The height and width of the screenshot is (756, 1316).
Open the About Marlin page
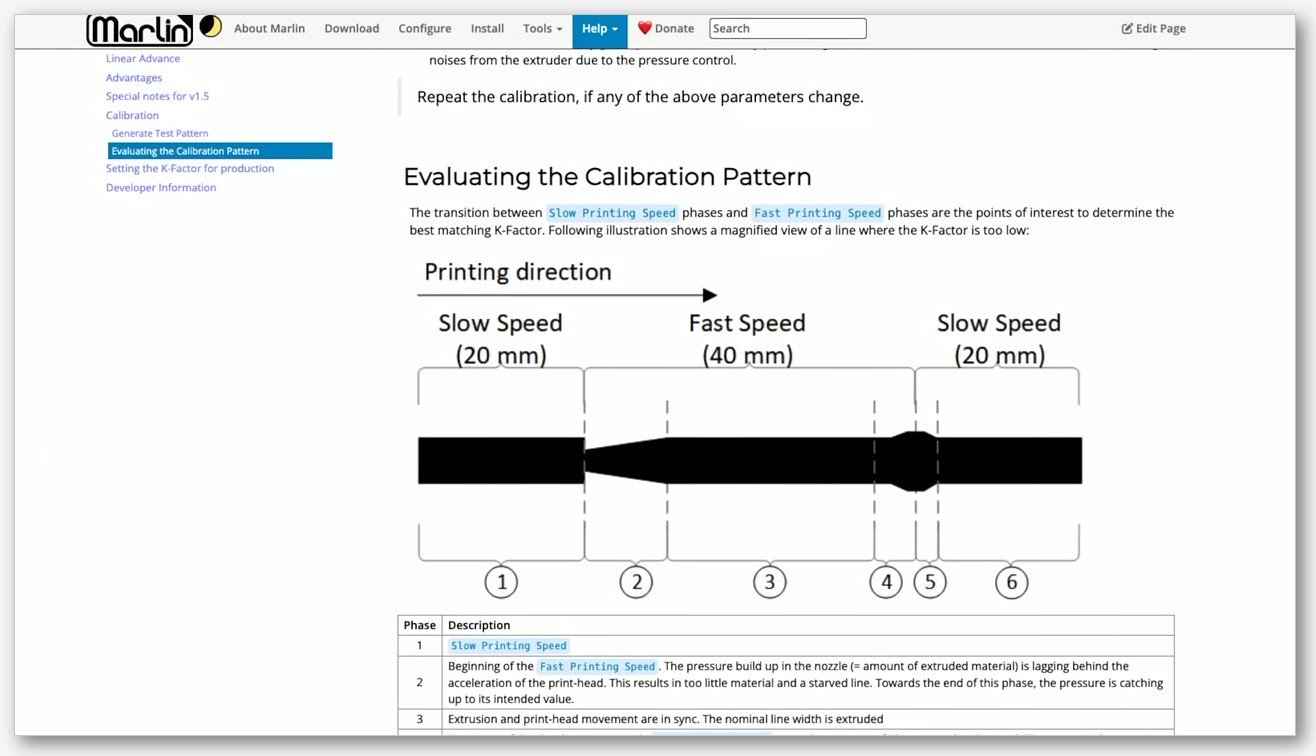pyautogui.click(x=269, y=29)
